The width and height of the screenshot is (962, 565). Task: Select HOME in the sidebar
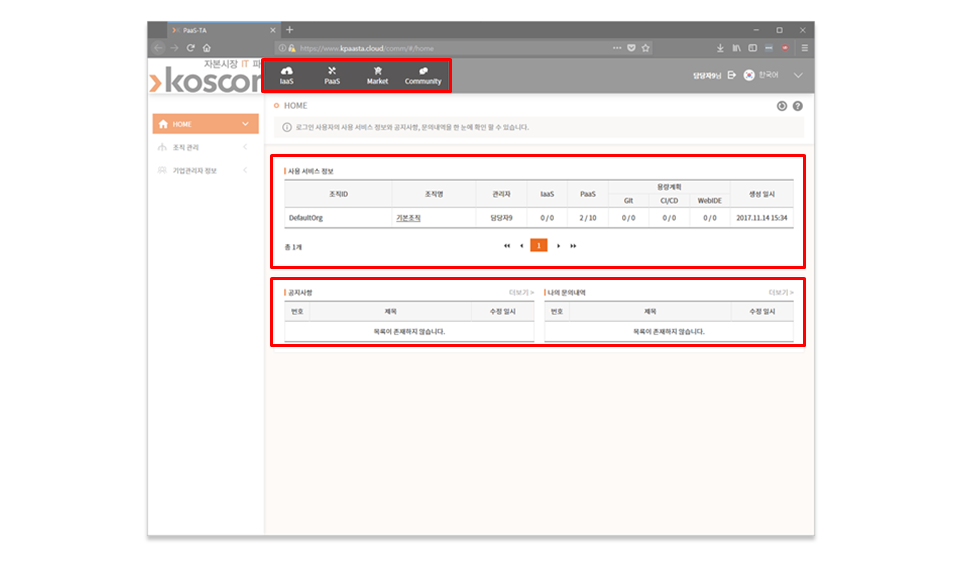[x=206, y=124]
